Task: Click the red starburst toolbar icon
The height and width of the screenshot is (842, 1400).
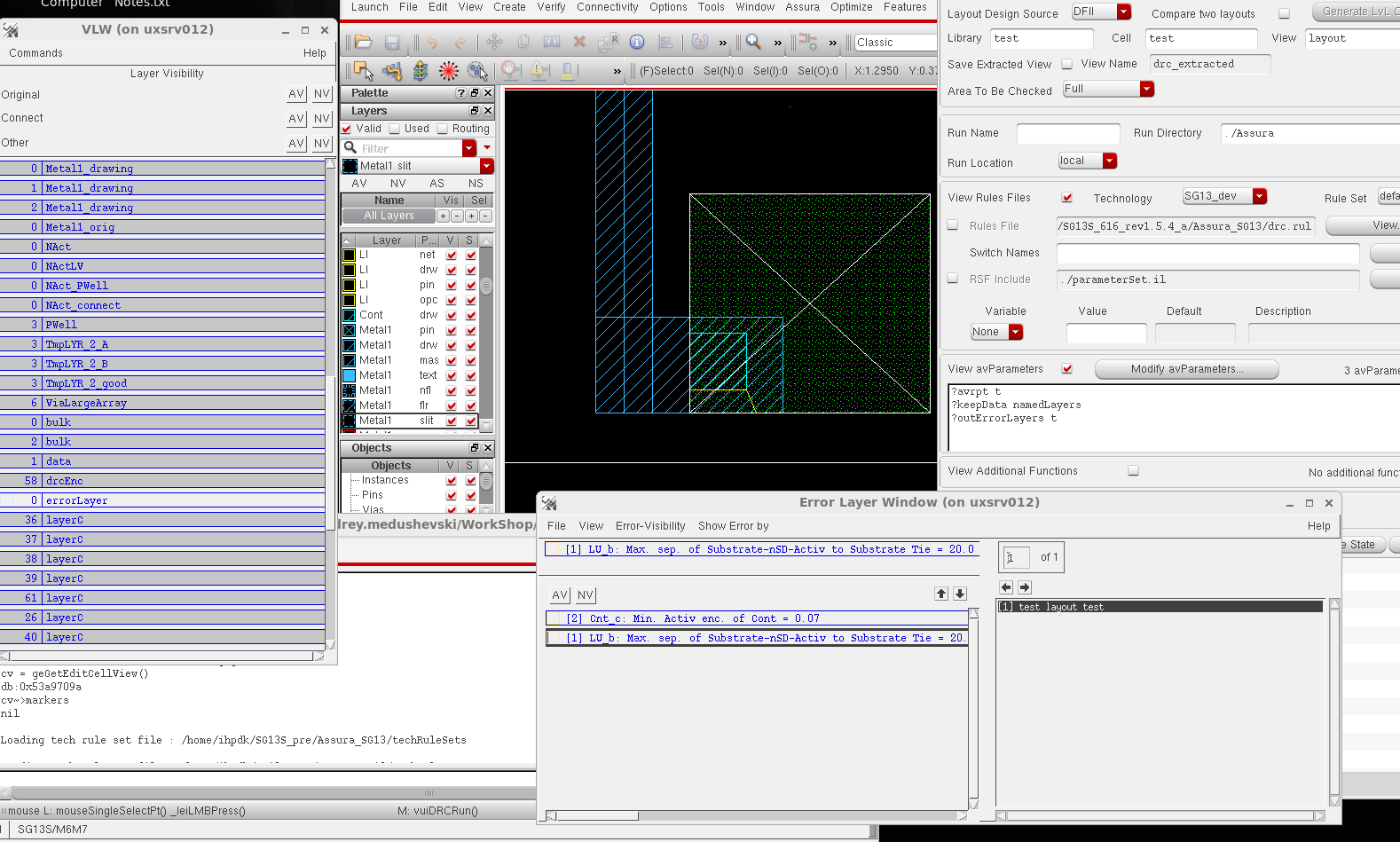Action: coord(449,71)
